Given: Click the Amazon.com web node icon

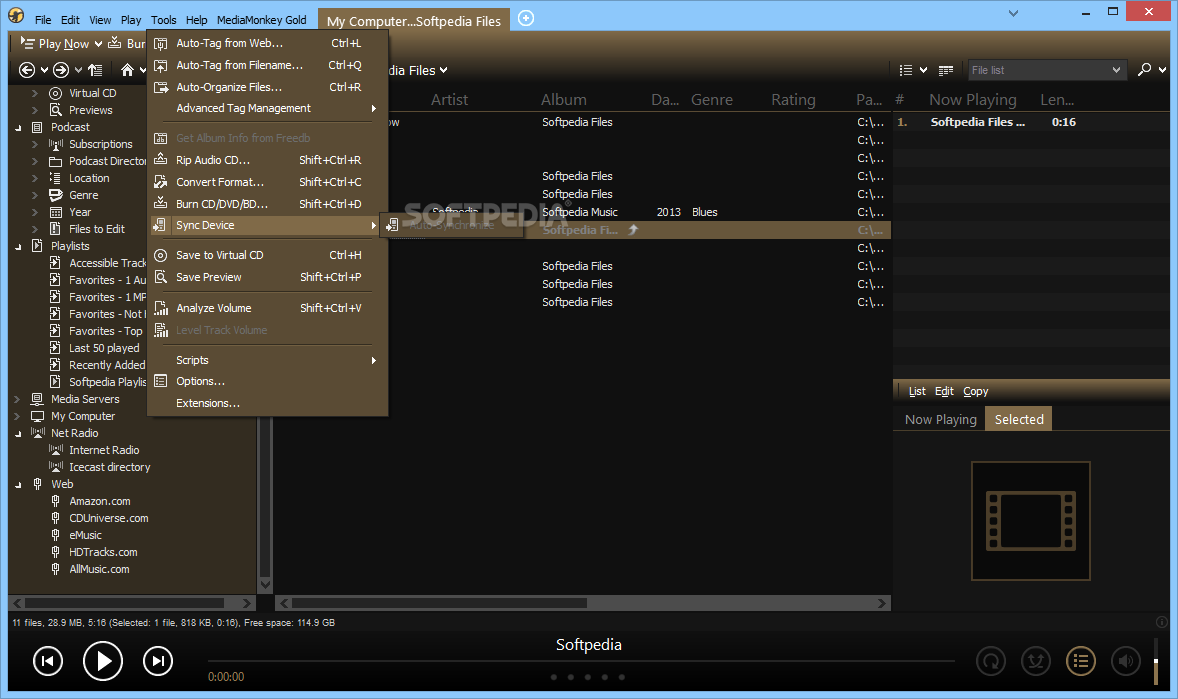Looking at the screenshot, I should coord(56,501).
